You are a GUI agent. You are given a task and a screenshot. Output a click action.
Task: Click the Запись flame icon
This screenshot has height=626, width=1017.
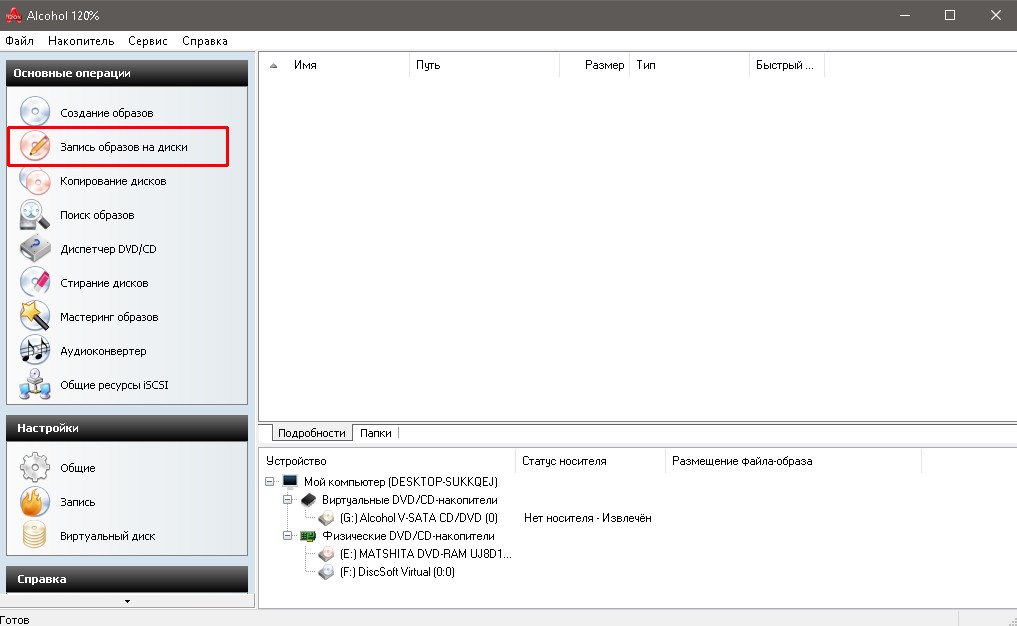click(34, 501)
